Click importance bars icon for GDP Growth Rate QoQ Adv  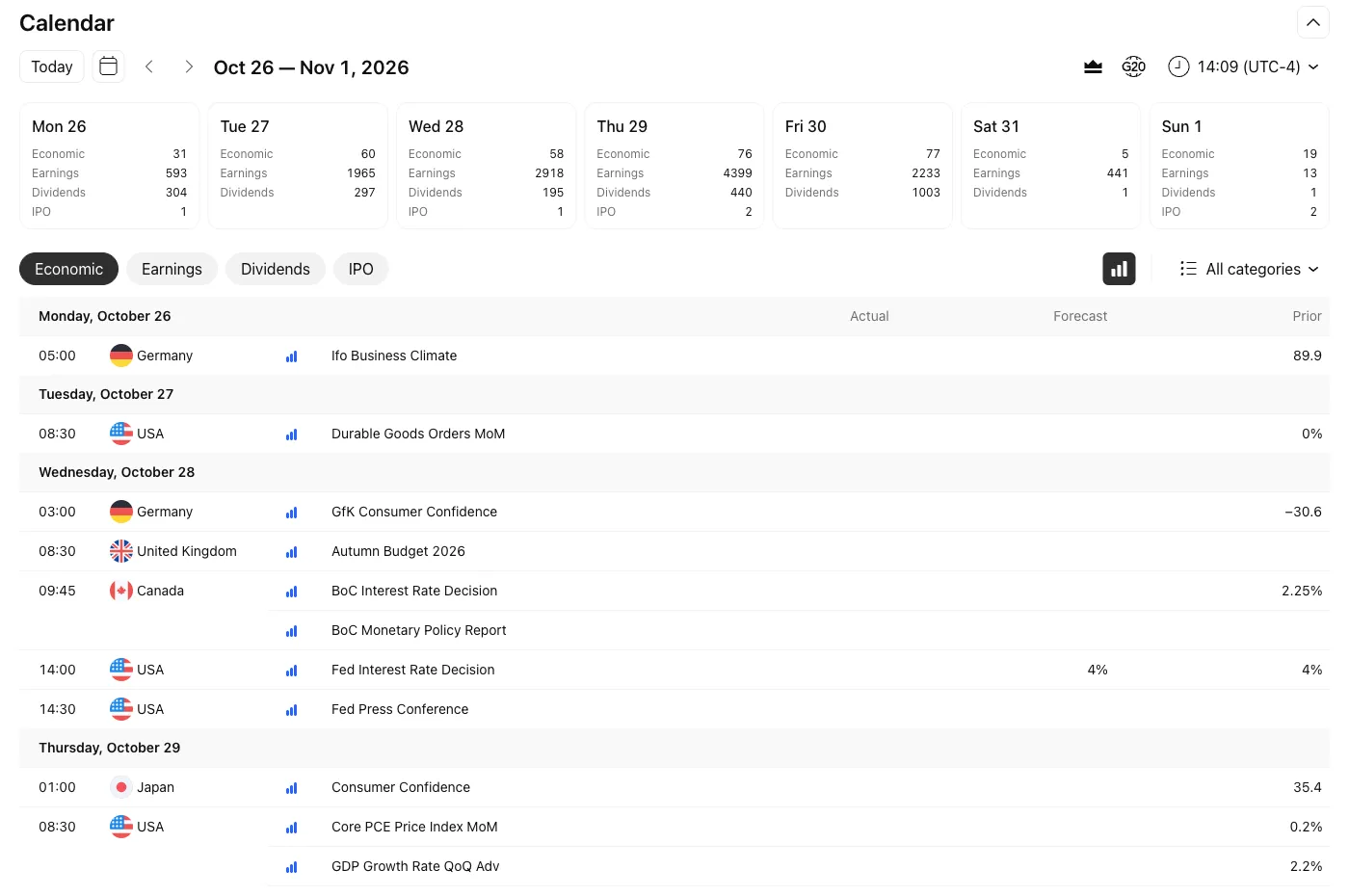(291, 867)
